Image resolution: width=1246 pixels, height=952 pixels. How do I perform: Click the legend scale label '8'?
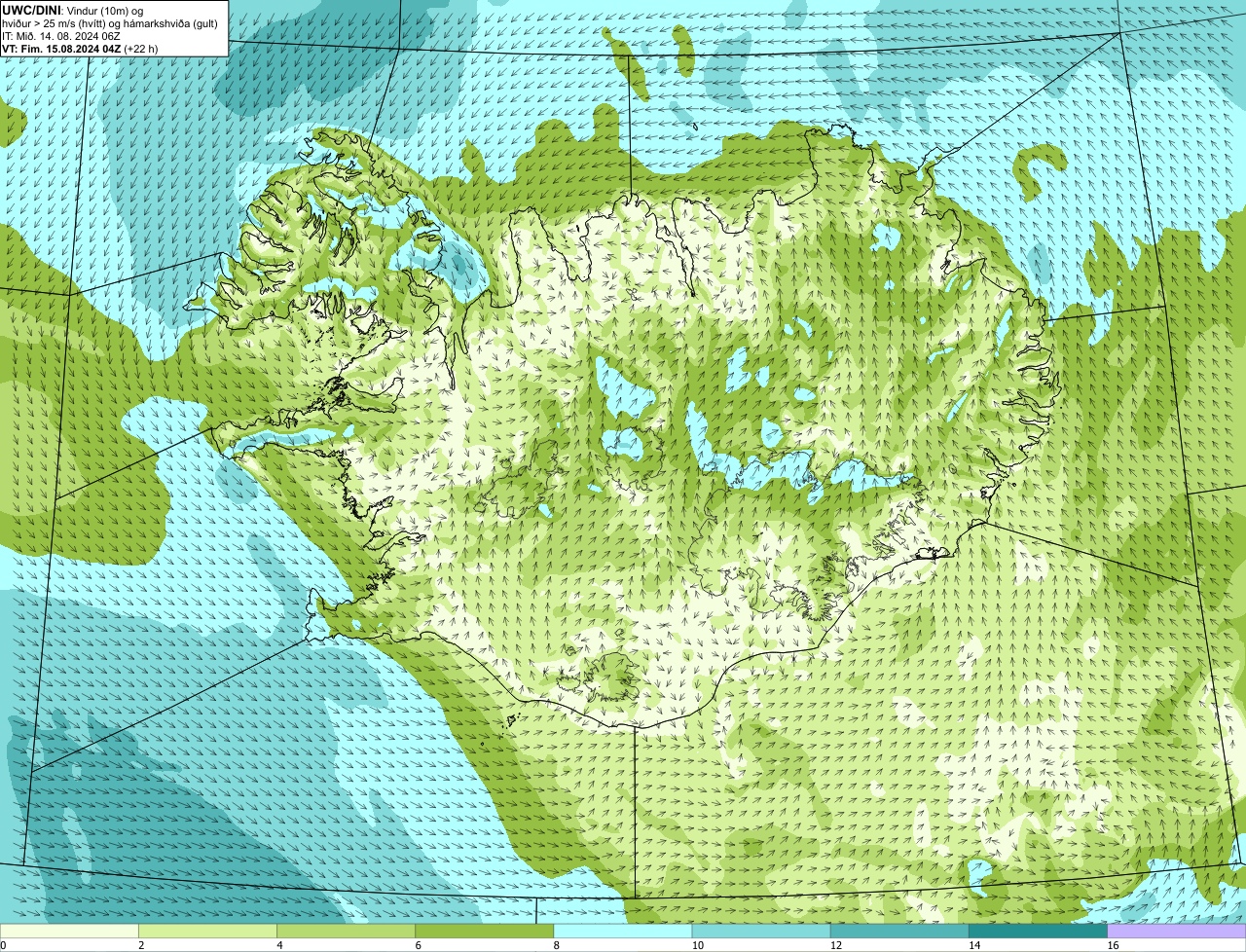click(x=557, y=945)
